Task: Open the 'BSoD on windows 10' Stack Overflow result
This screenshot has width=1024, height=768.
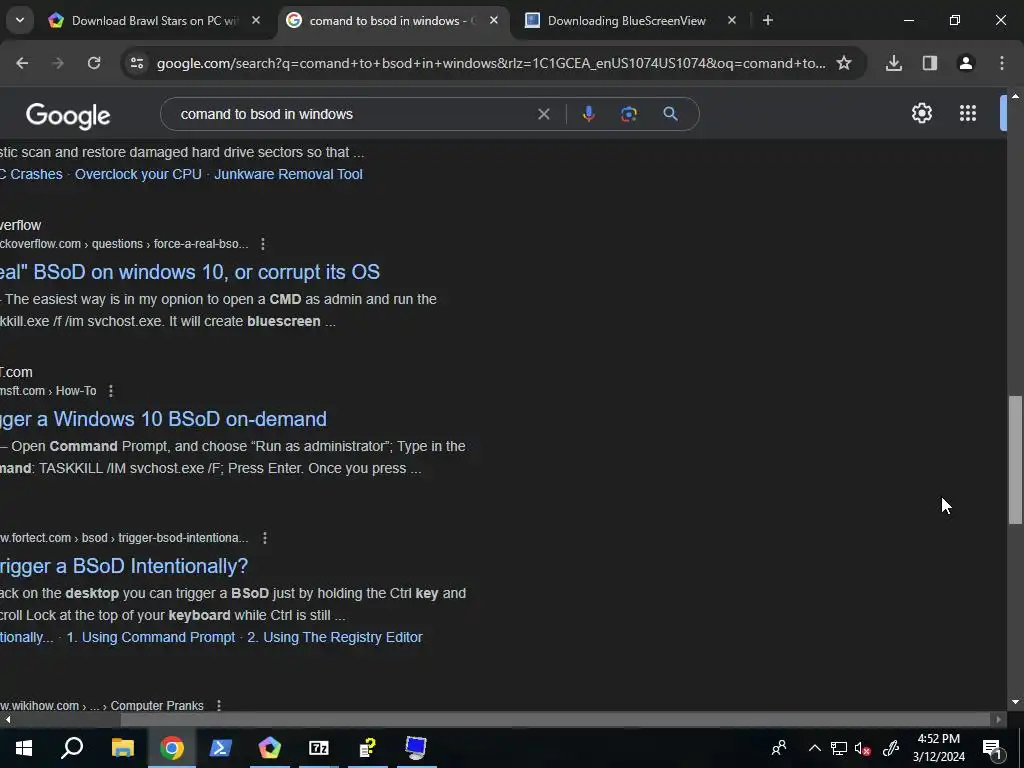Action: pyautogui.click(x=189, y=272)
